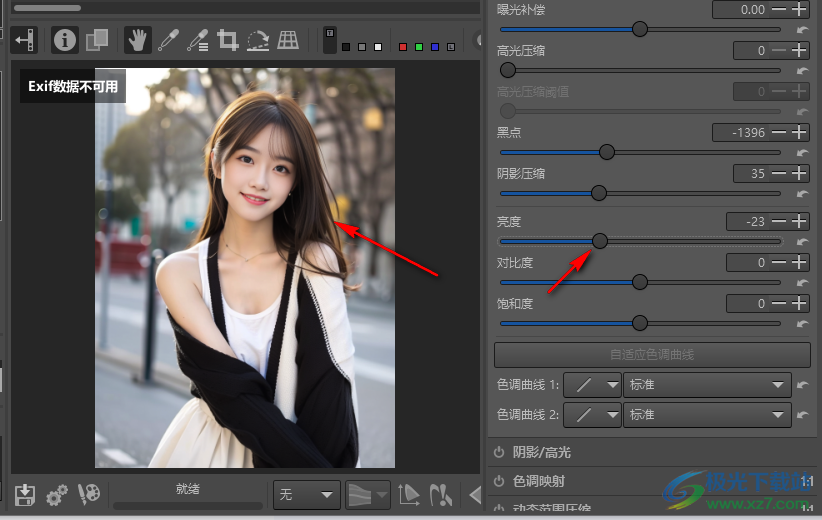Enable the 色调映射 tool power toggle

499,481
